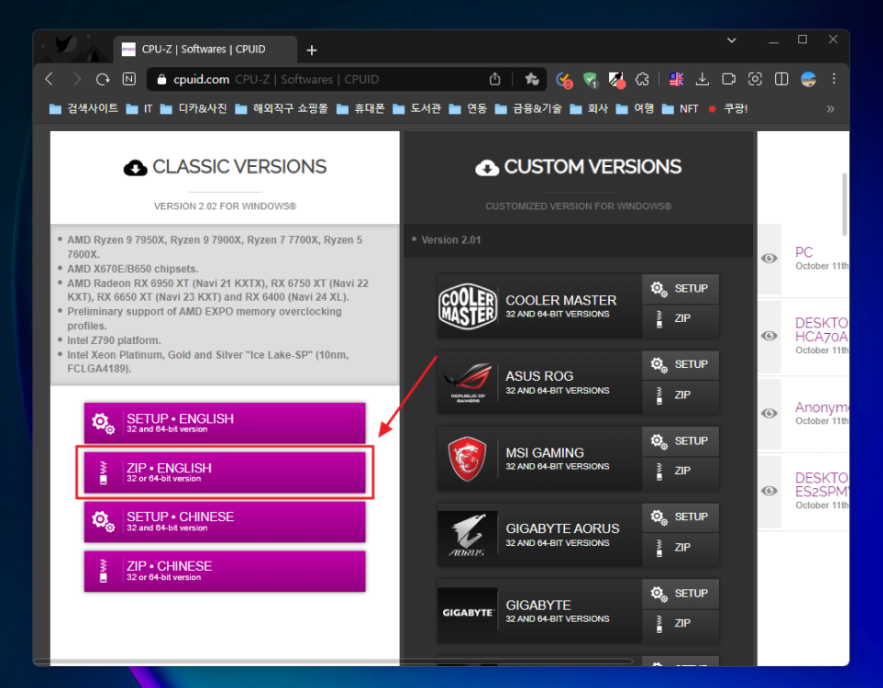The image size is (883, 688).
Task: Open the green shield extension icon
Action: point(590,80)
